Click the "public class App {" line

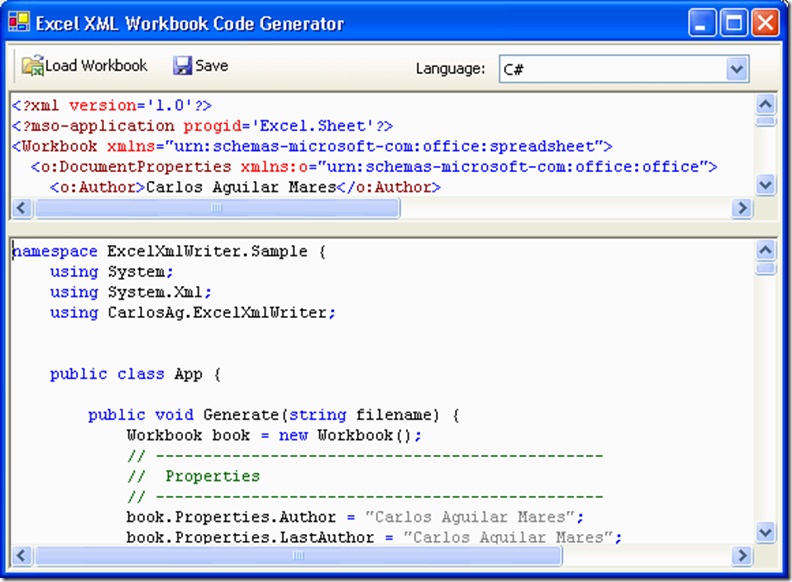click(135, 374)
